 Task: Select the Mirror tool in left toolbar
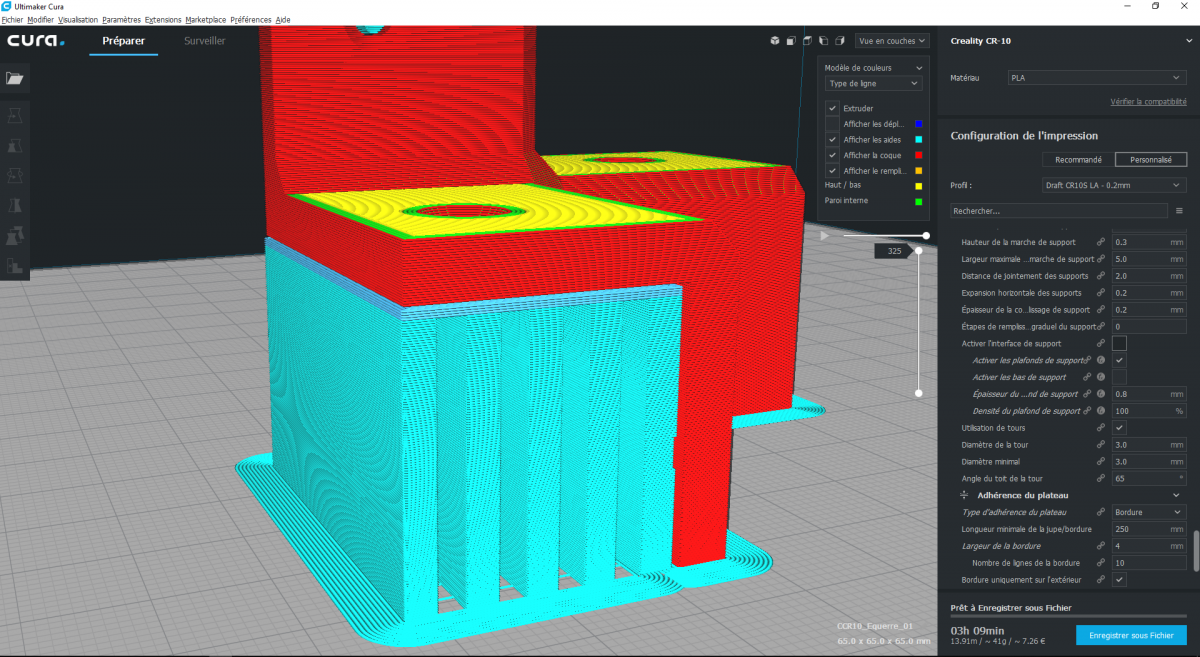15,206
